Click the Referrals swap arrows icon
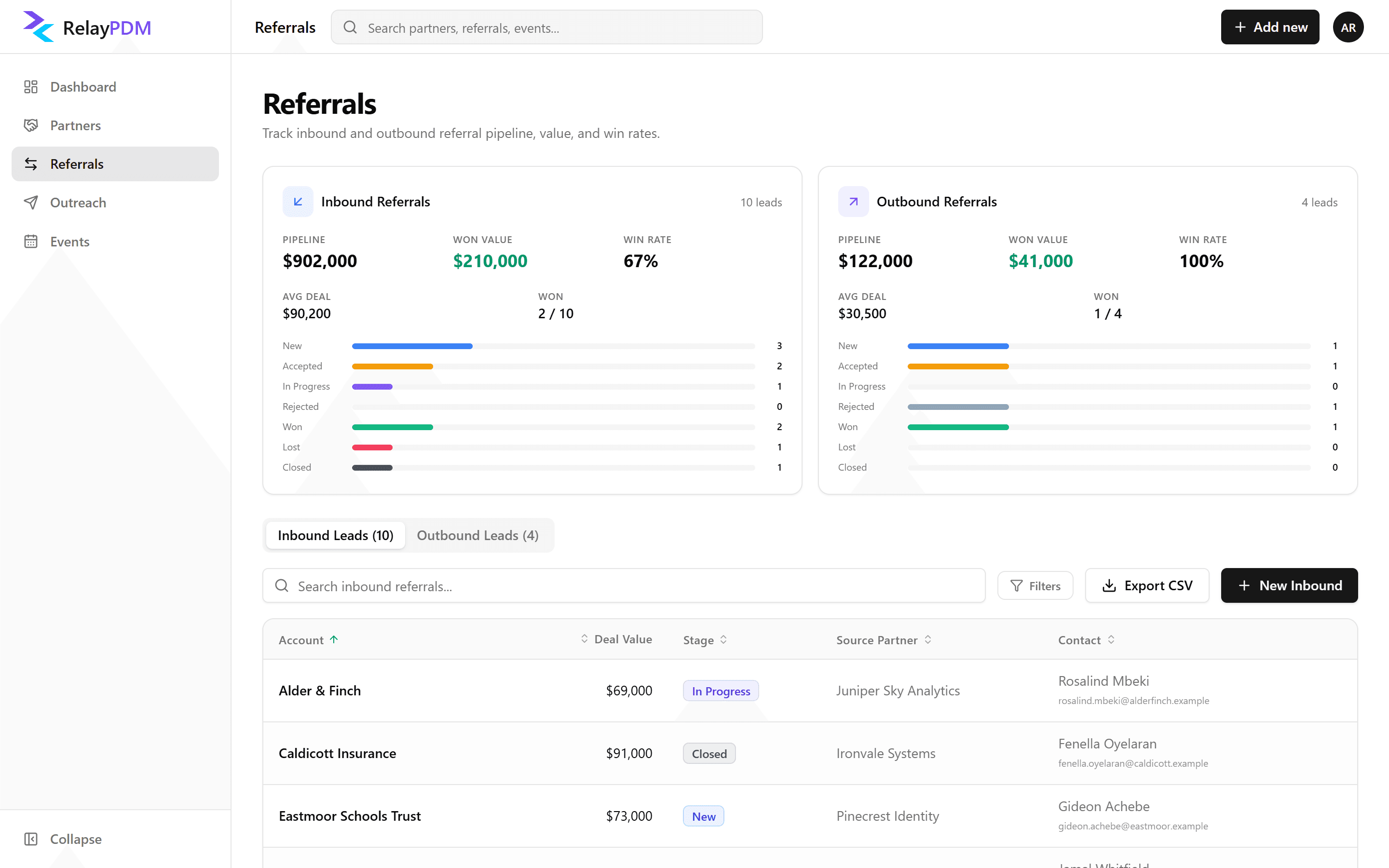Screen dimensions: 1389x868 click(31, 163)
